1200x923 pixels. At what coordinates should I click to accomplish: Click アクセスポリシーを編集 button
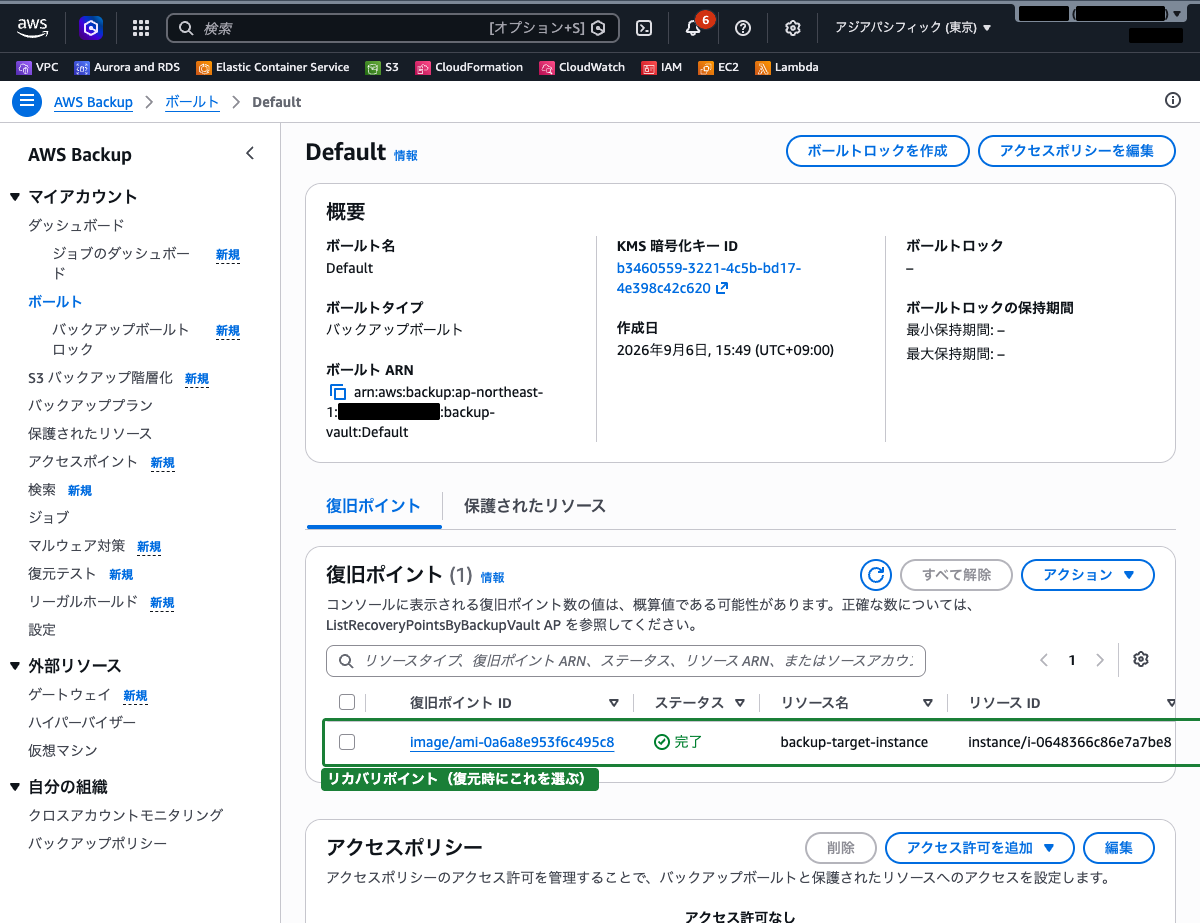[1077, 151]
